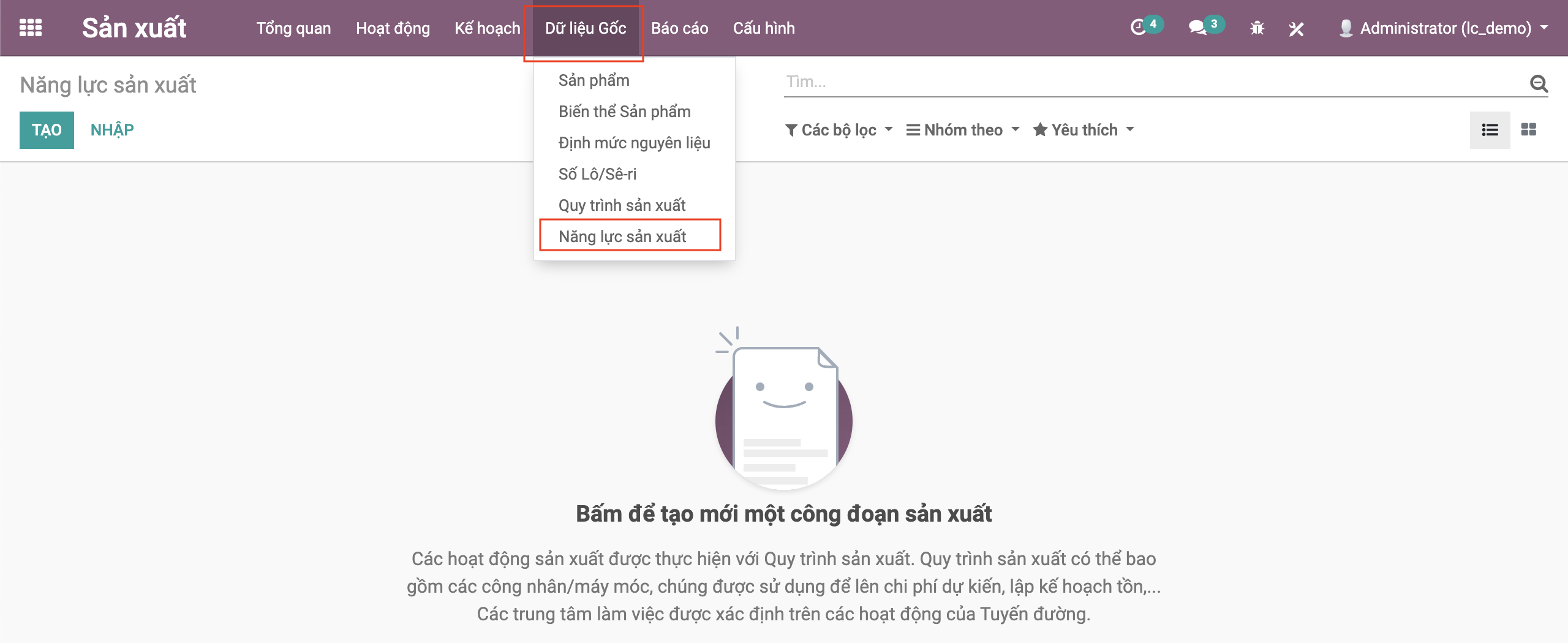Choose Định mức nguyên liệu from menu
1568x643 pixels.
[634, 143]
